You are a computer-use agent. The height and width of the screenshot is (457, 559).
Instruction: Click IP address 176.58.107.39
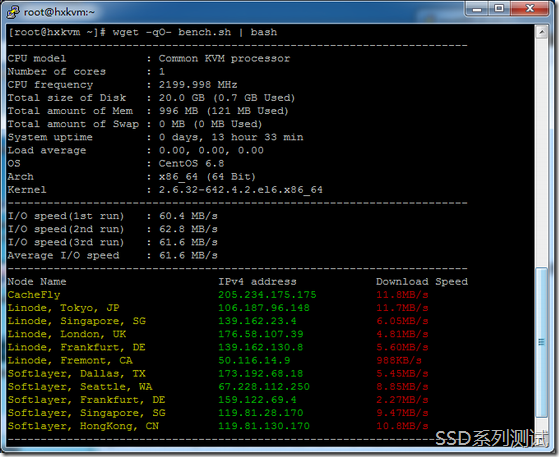point(261,334)
